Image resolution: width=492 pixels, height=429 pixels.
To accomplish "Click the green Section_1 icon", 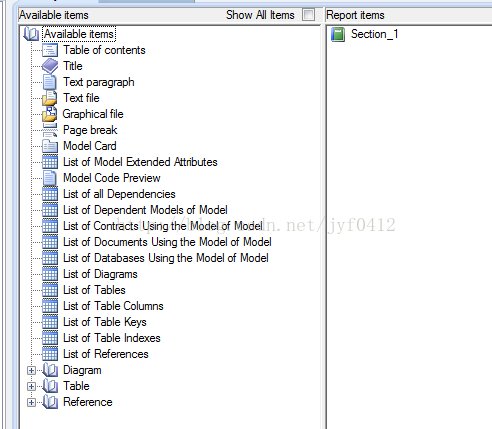I will (x=338, y=34).
